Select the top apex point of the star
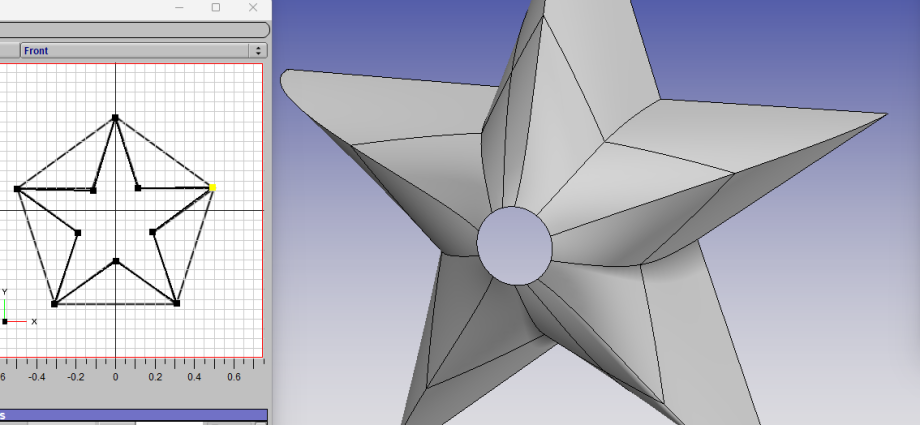Screen dimensions: 920x425 point(115,118)
